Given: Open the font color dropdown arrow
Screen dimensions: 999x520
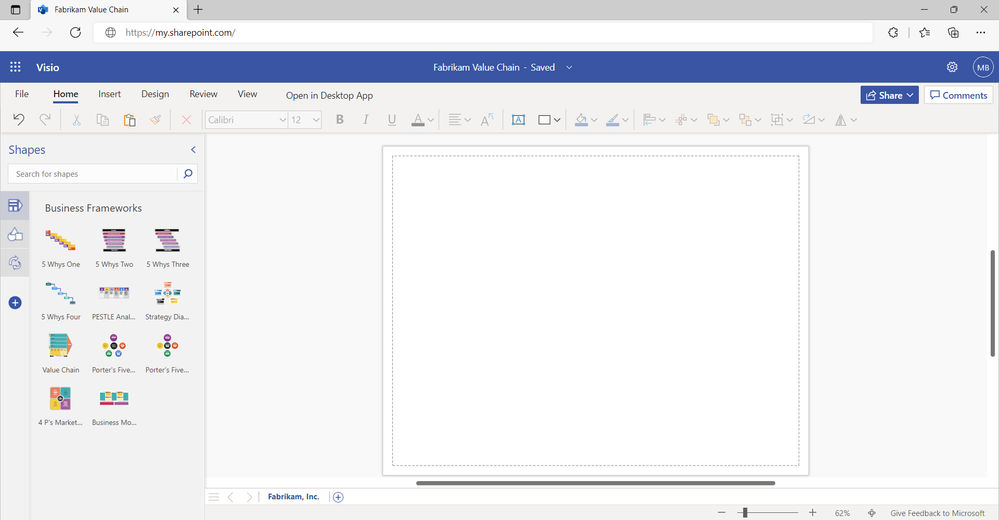Looking at the screenshot, I should point(431,120).
